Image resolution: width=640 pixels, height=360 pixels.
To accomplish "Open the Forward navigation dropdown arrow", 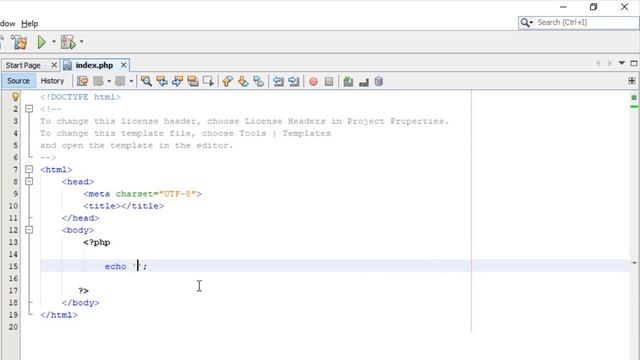I will click(131, 81).
